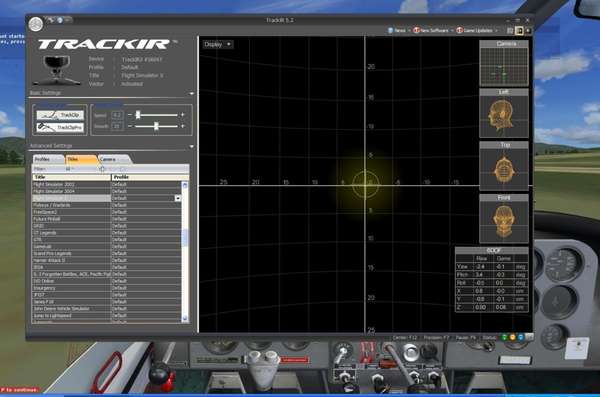Viewport: 600px width, 397px height.
Task: Click plus icon on Speed slider
Action: [183, 114]
